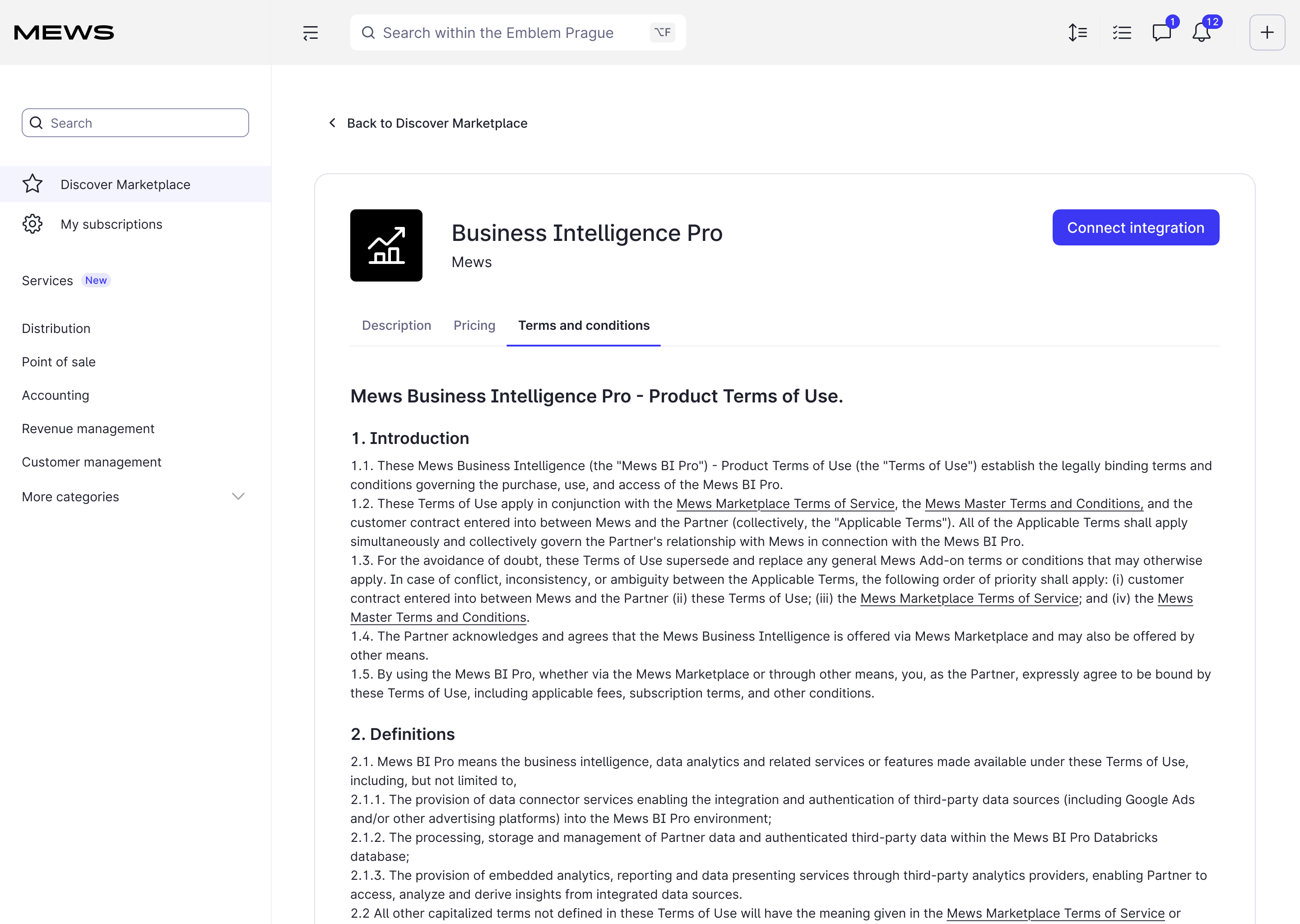Click the gear icon beside My subscriptions

pos(32,224)
